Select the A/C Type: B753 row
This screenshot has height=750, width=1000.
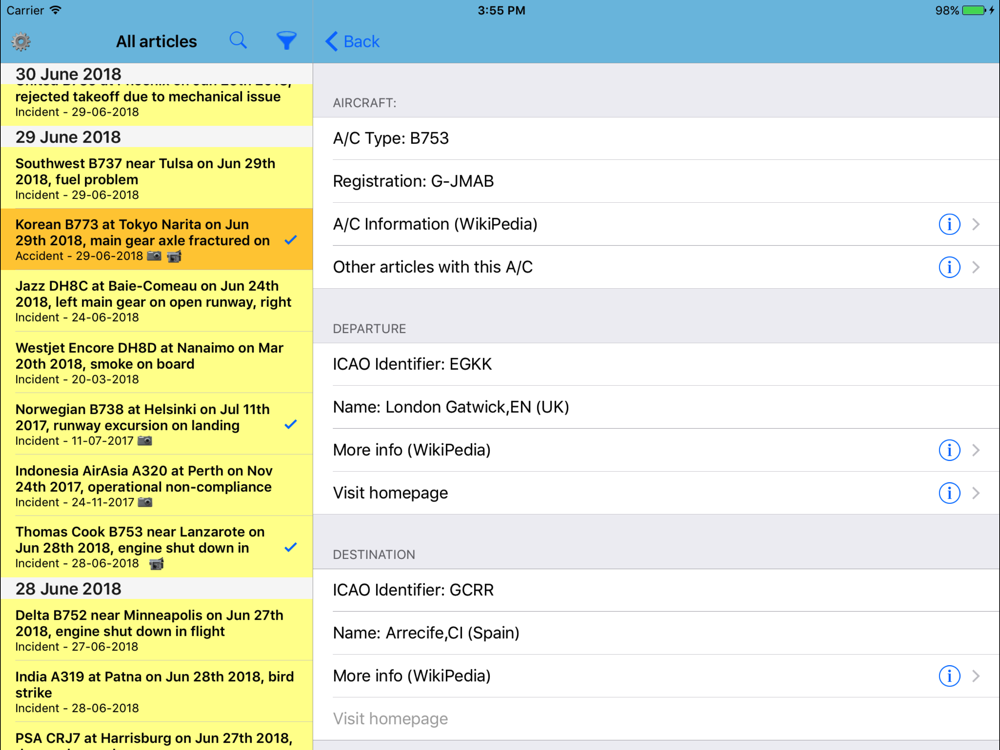pos(656,138)
